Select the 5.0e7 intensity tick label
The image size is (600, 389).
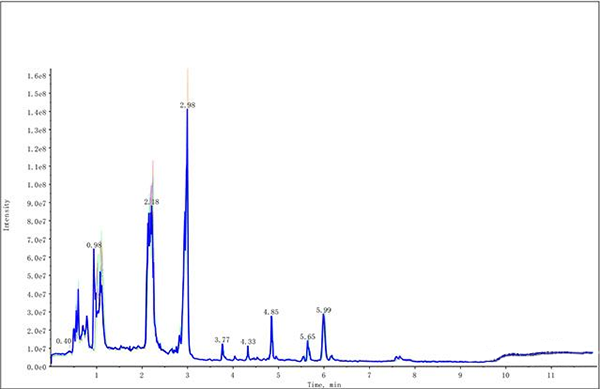[36, 276]
